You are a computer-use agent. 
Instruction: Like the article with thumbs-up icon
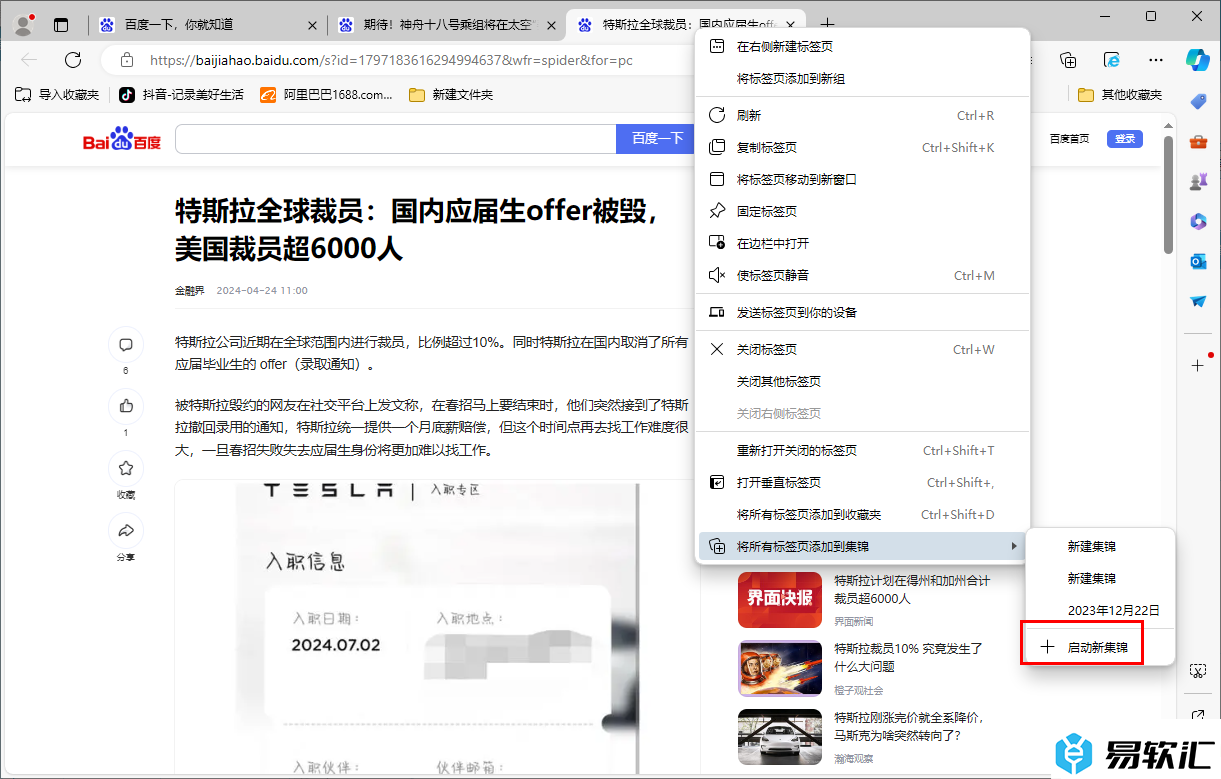[126, 406]
